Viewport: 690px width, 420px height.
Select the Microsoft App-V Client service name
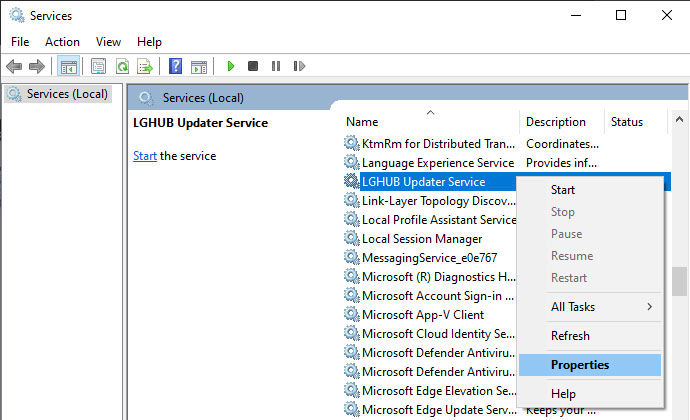coord(423,315)
